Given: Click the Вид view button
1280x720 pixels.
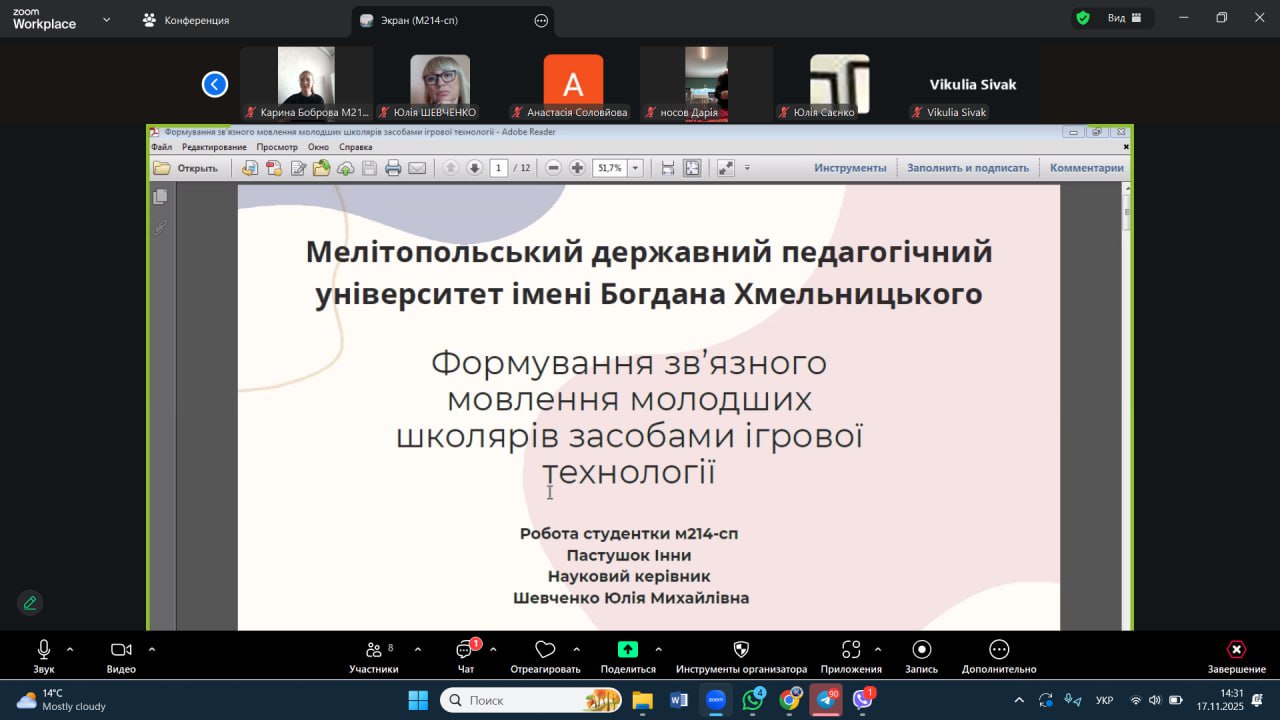Looking at the screenshot, I should tap(1115, 18).
